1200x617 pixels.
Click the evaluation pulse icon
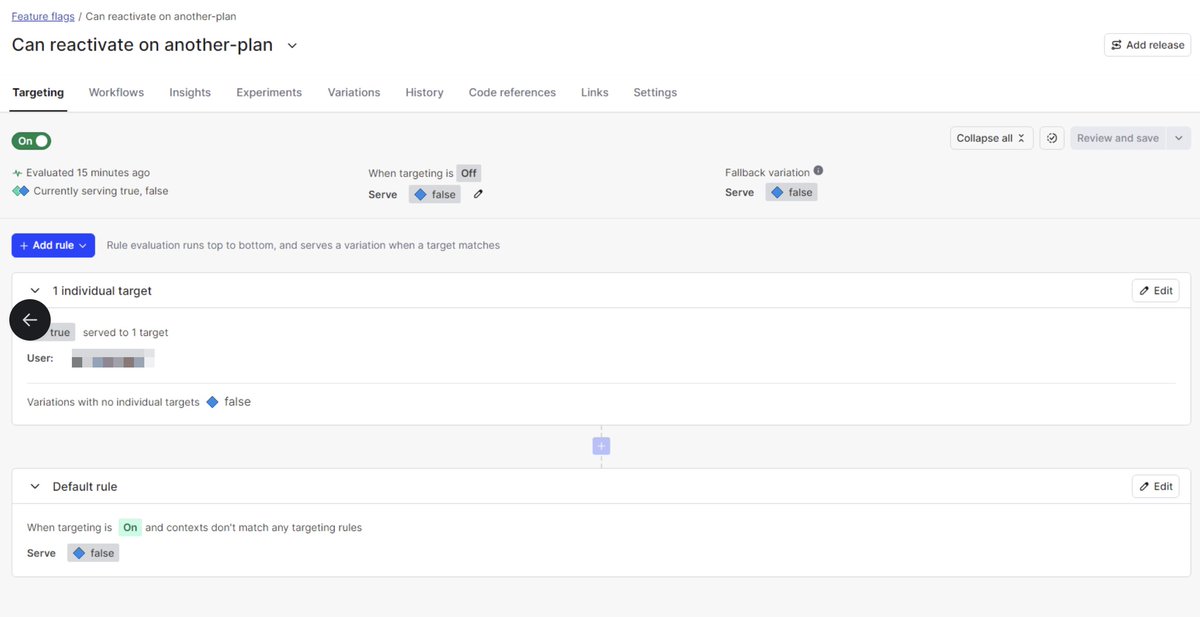[17, 173]
